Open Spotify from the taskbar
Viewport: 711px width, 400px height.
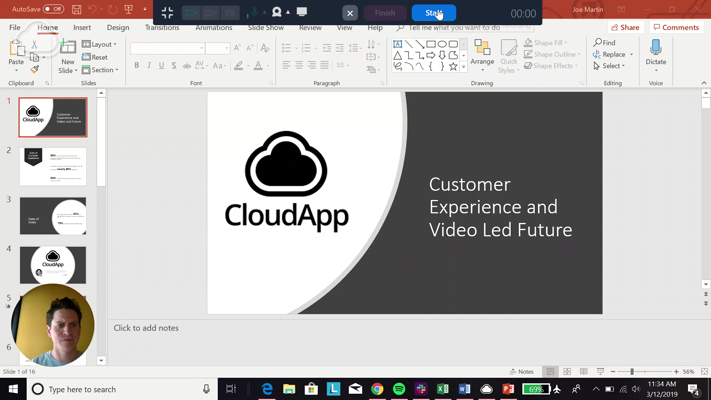399,389
